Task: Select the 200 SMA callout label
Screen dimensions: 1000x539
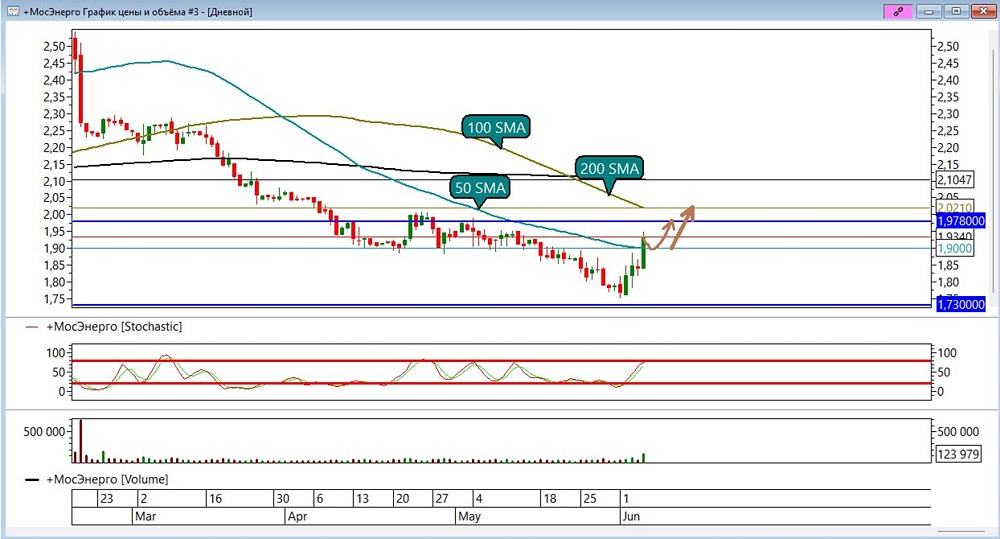Action: [x=609, y=168]
